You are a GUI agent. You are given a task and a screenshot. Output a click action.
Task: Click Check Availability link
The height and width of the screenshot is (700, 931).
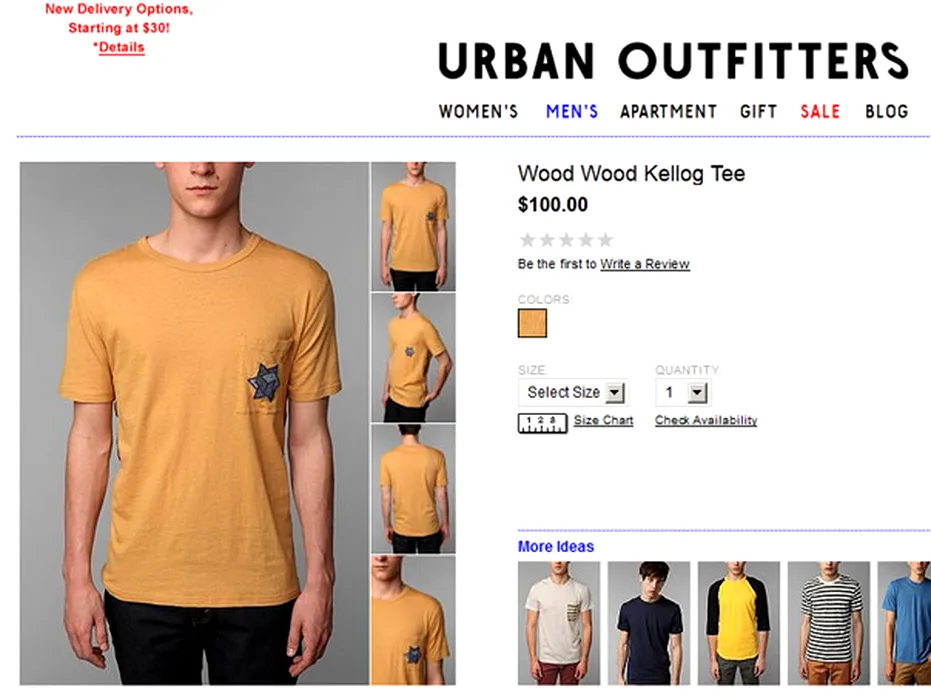pyautogui.click(x=706, y=420)
